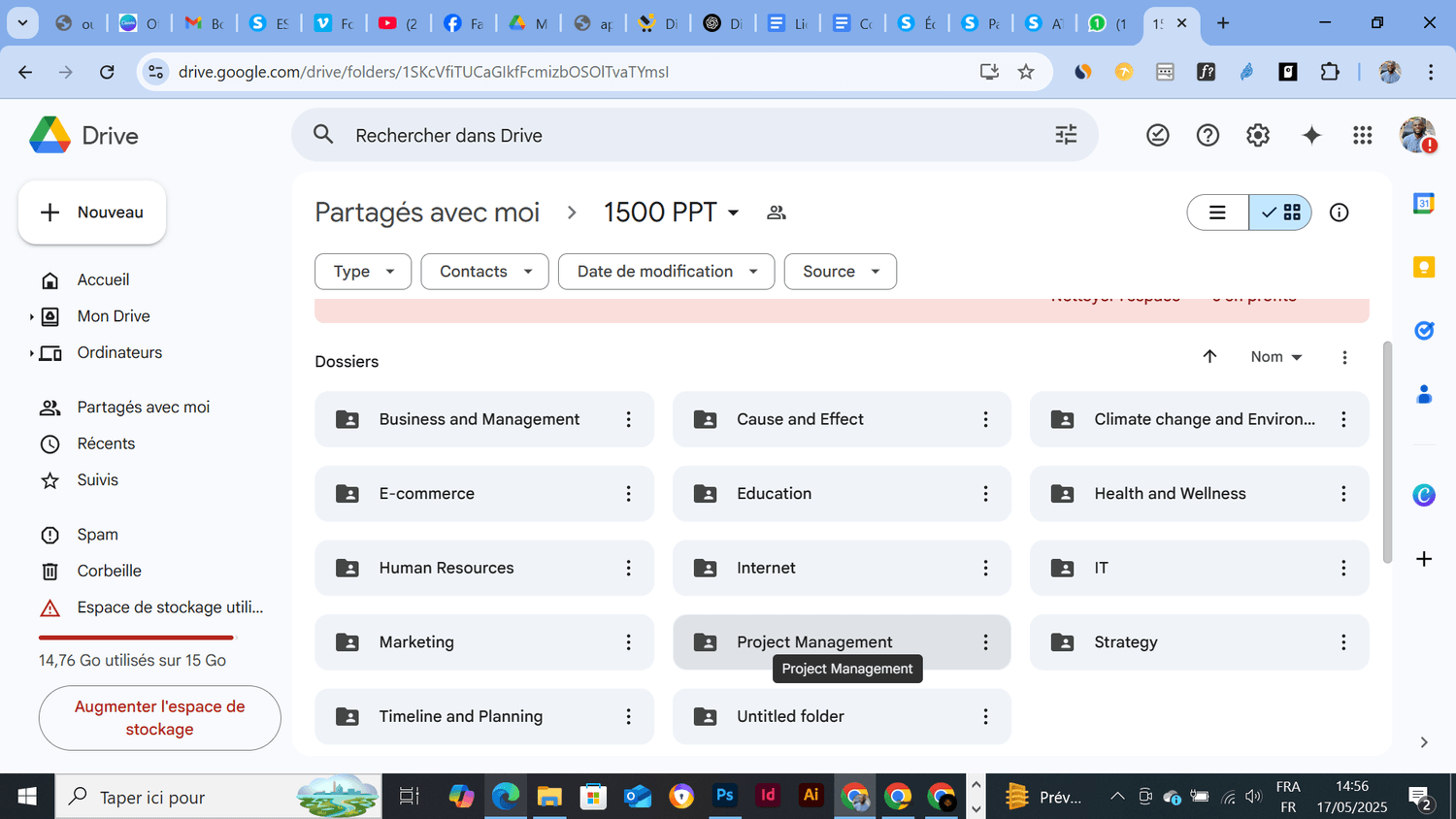Image resolution: width=1456 pixels, height=819 pixels.
Task: Switch to grid layout view
Action: tap(1280, 213)
